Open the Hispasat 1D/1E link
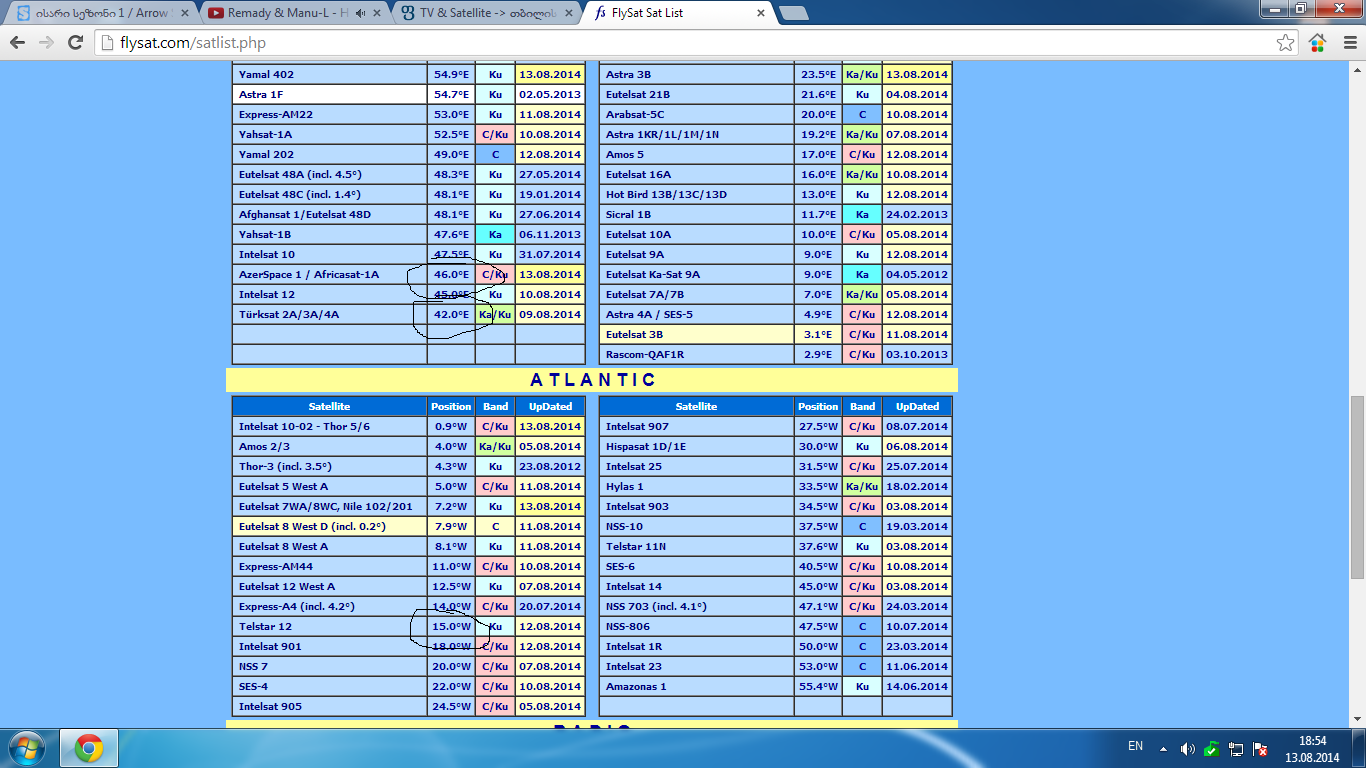1366x768 pixels. (x=645, y=446)
